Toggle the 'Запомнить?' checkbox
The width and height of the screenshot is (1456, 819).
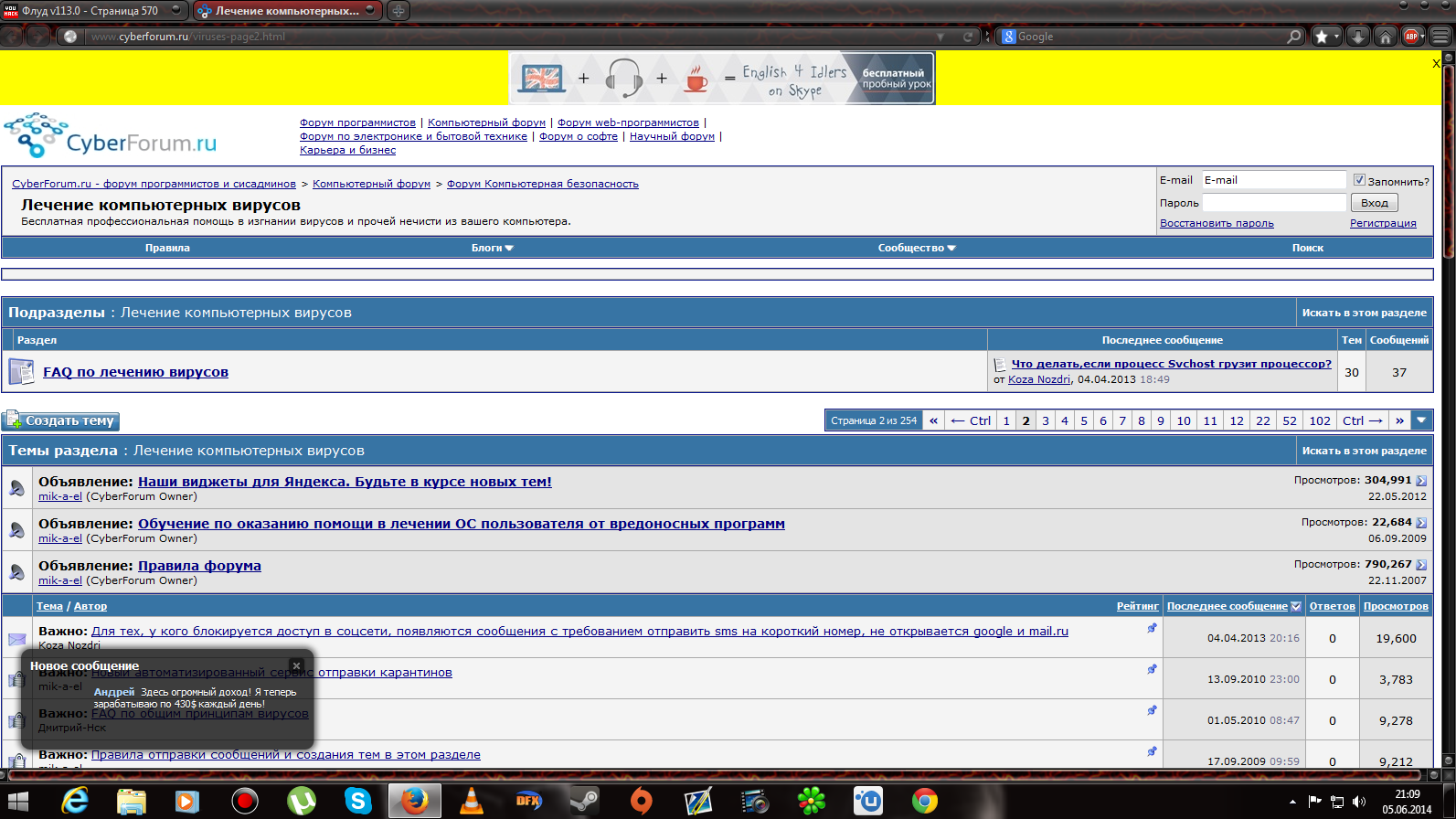point(1359,180)
